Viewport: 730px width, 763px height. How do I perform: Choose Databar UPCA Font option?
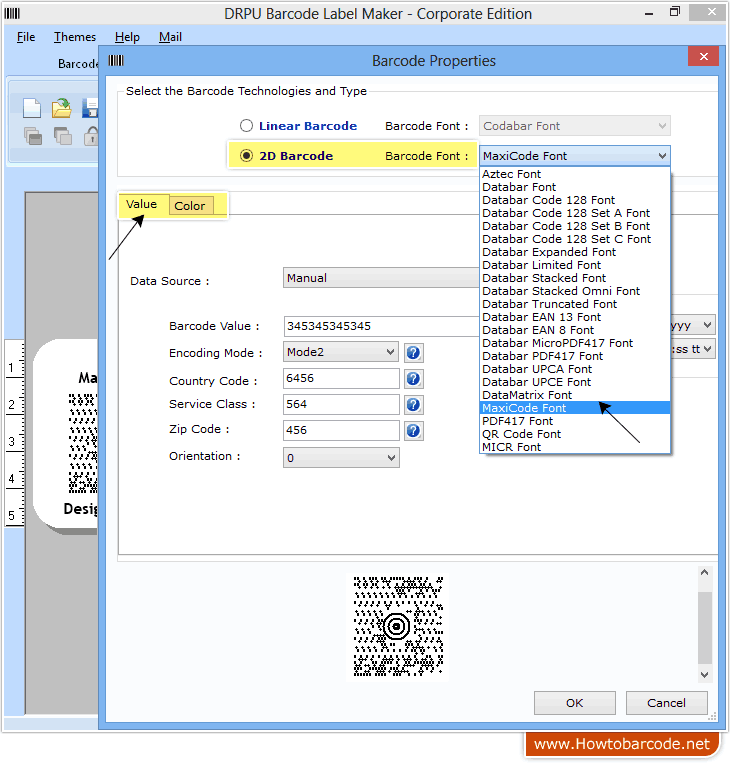(x=575, y=369)
